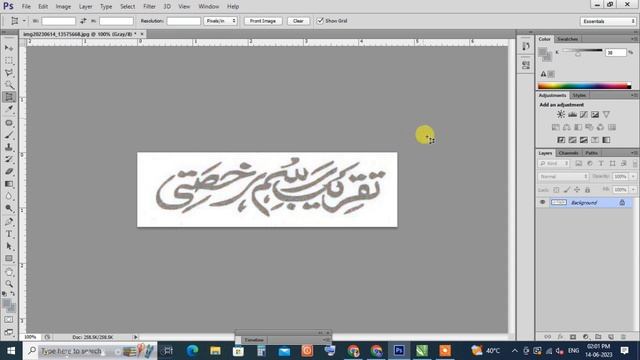Click the Resolution input field
This screenshot has height=360, width=640.
pos(184,21)
